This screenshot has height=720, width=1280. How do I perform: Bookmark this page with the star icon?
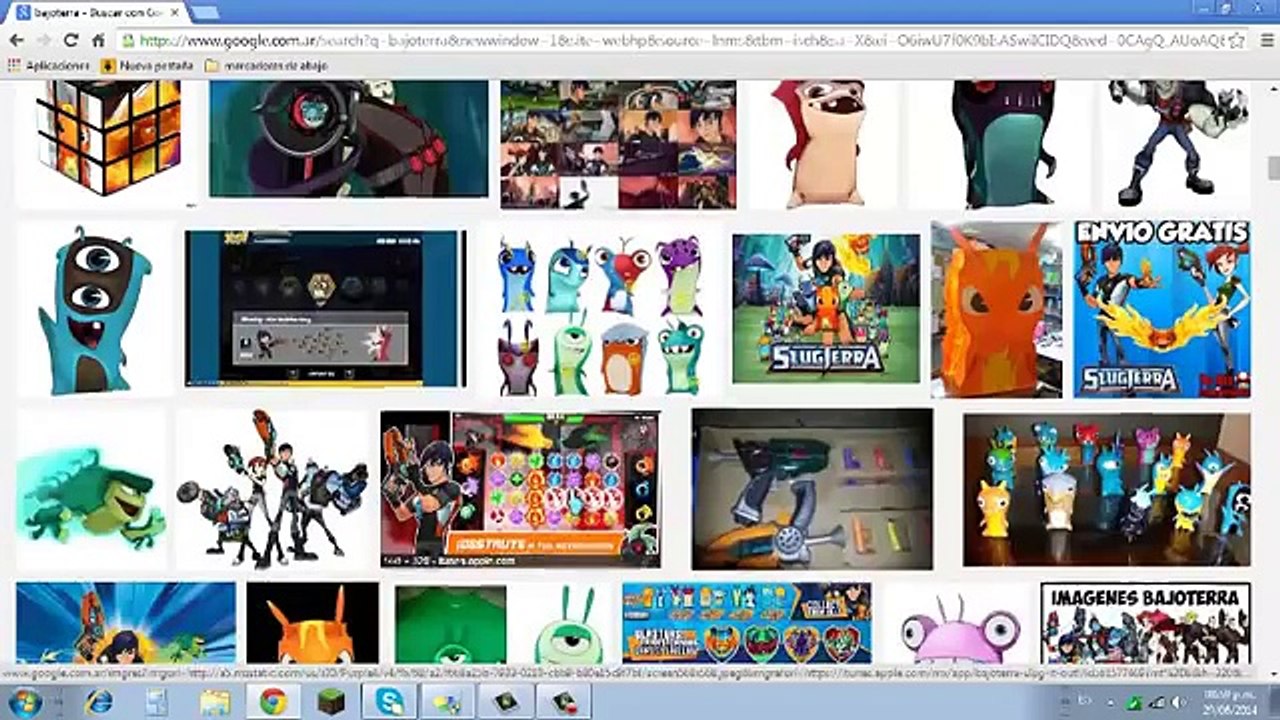tap(1236, 41)
